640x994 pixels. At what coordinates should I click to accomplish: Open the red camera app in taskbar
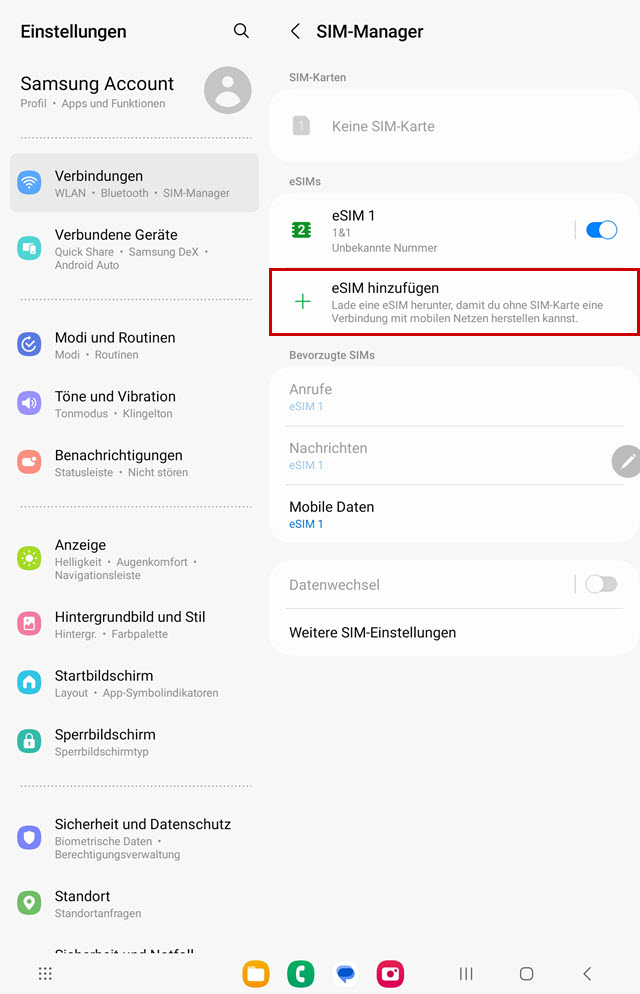390,974
